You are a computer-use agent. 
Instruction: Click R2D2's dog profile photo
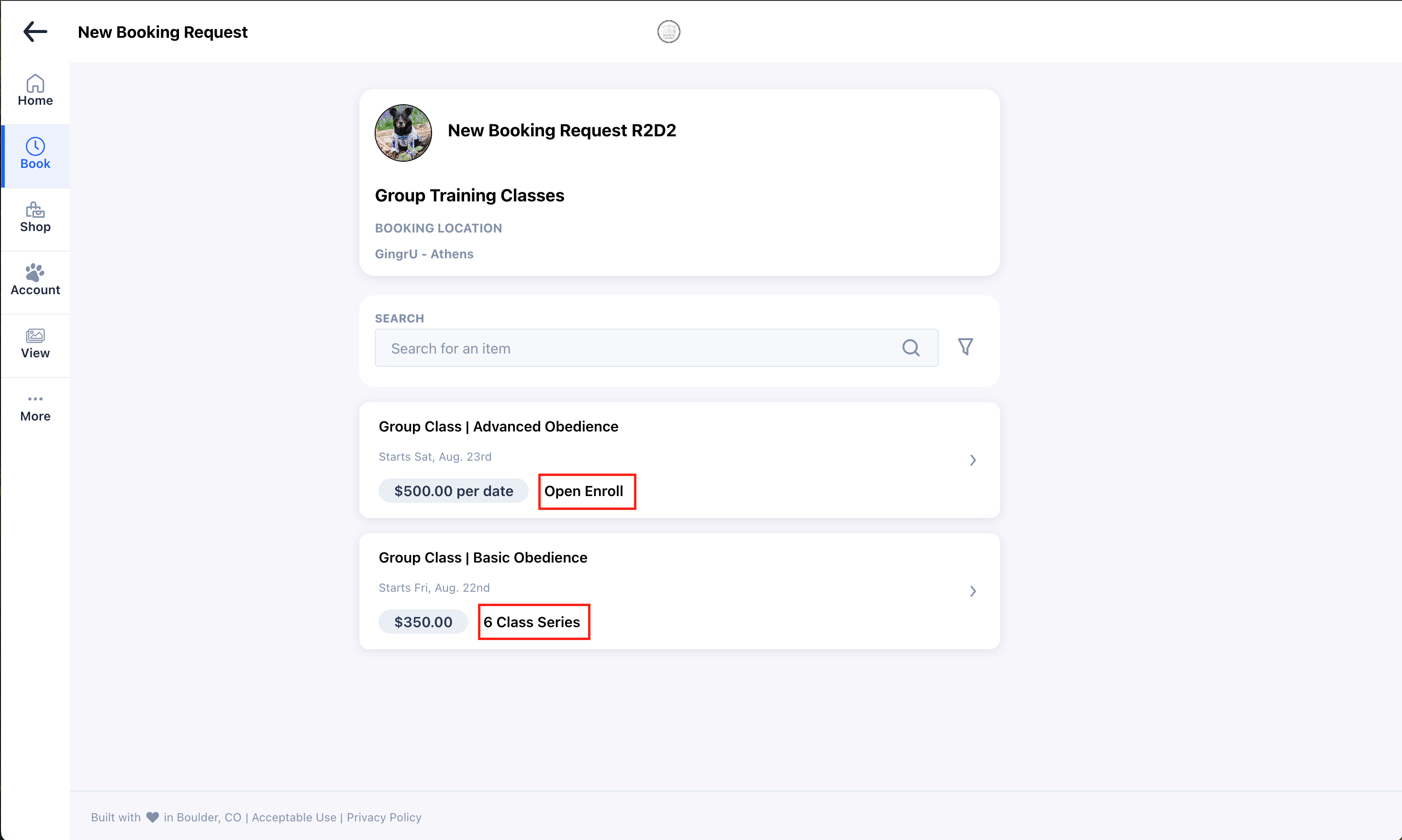403,133
